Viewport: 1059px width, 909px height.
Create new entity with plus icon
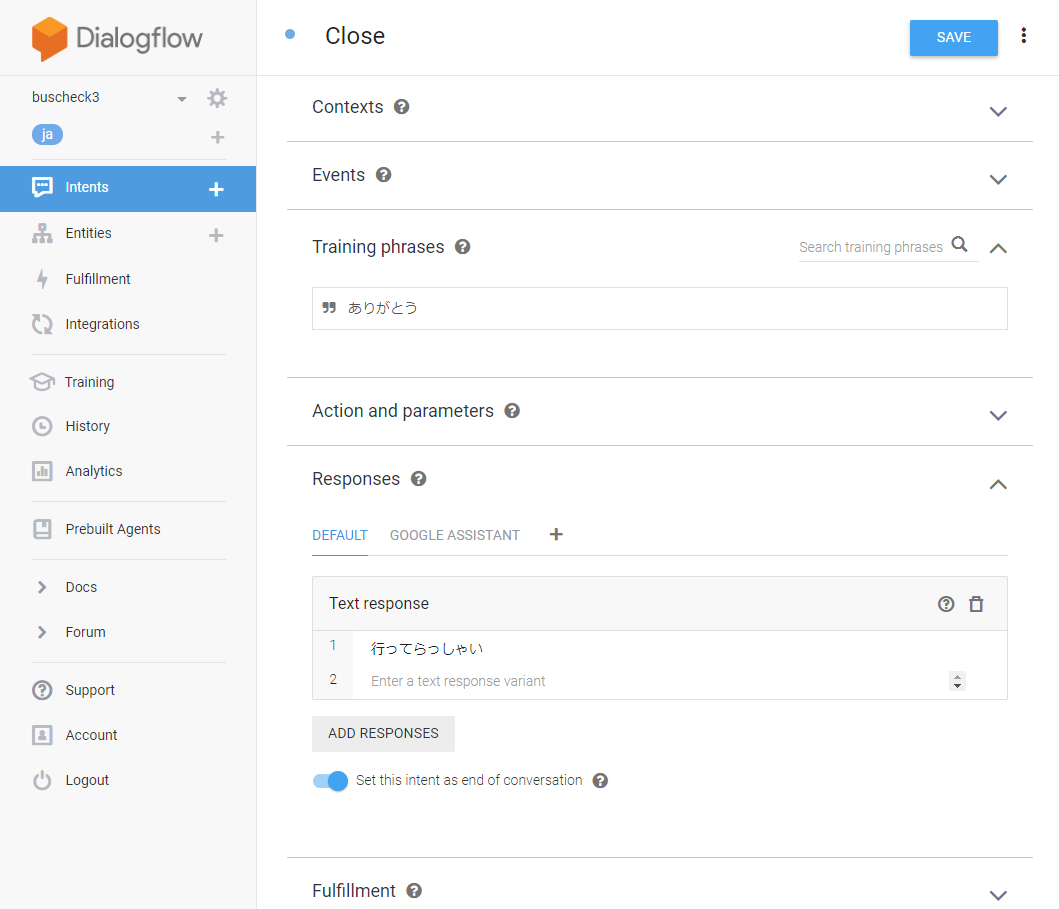tap(216, 235)
